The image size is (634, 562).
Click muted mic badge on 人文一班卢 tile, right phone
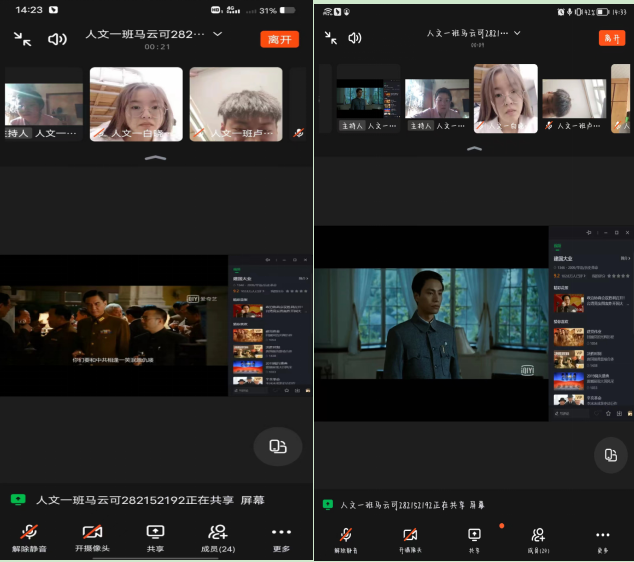tap(549, 126)
